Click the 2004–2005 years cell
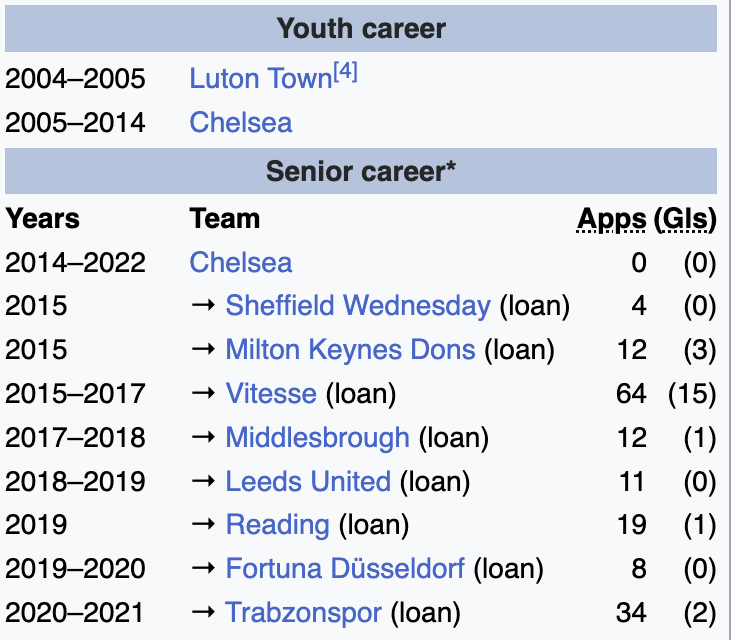Viewport: 732px width, 640px height. pyautogui.click(x=75, y=79)
